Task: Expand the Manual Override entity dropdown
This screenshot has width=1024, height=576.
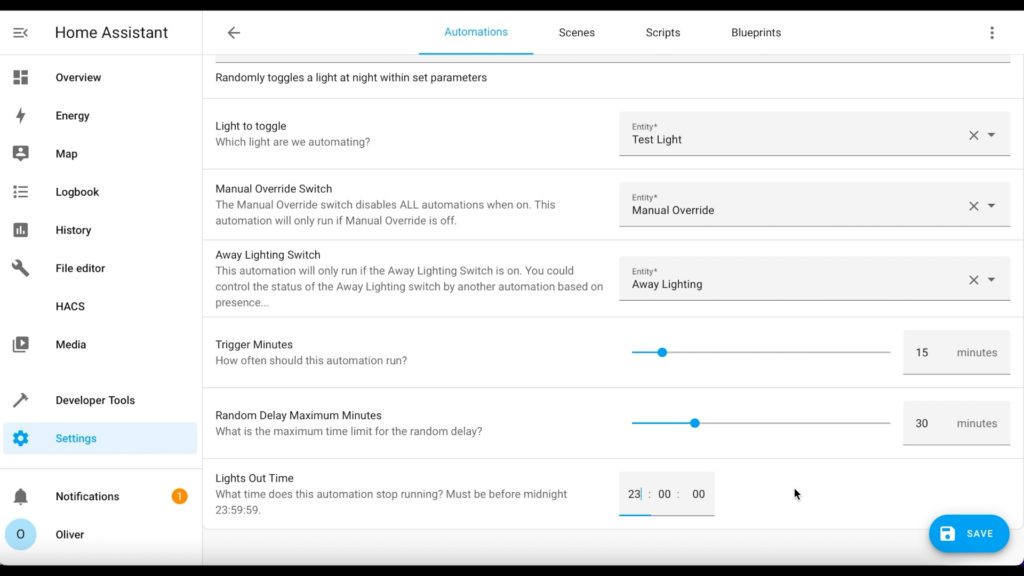Action: pos(991,206)
